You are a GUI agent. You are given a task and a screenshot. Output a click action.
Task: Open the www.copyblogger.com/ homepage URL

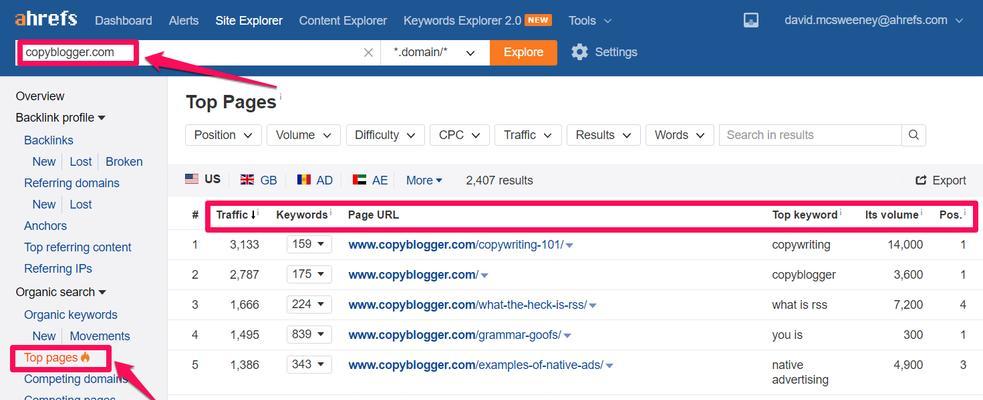pos(414,275)
